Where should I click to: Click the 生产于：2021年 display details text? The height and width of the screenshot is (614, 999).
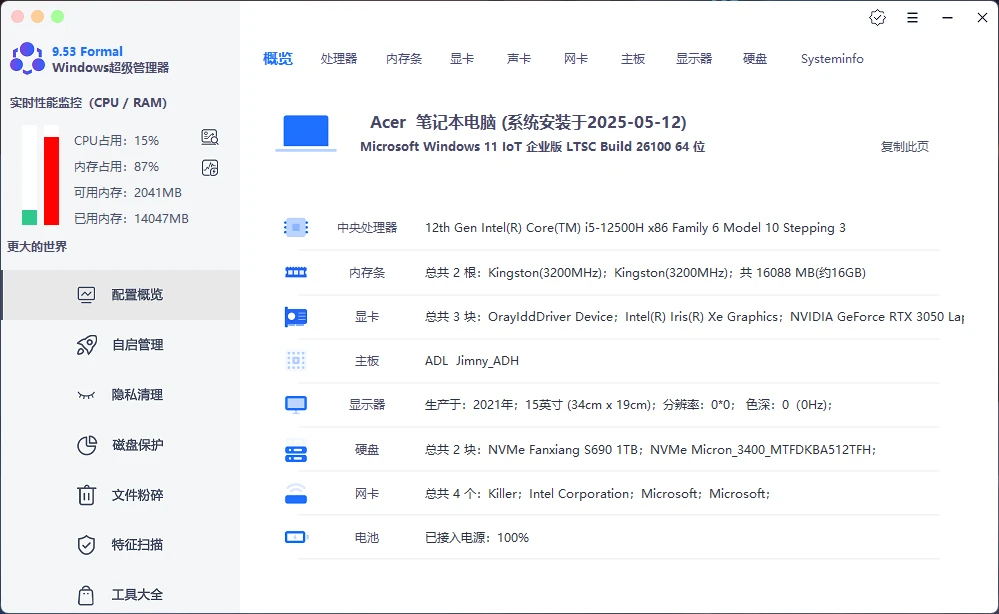(x=629, y=404)
